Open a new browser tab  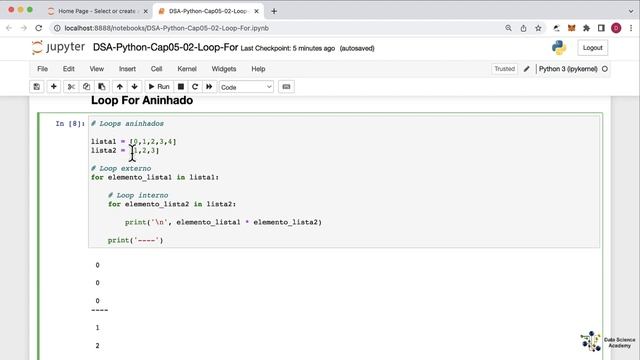click(x=274, y=11)
